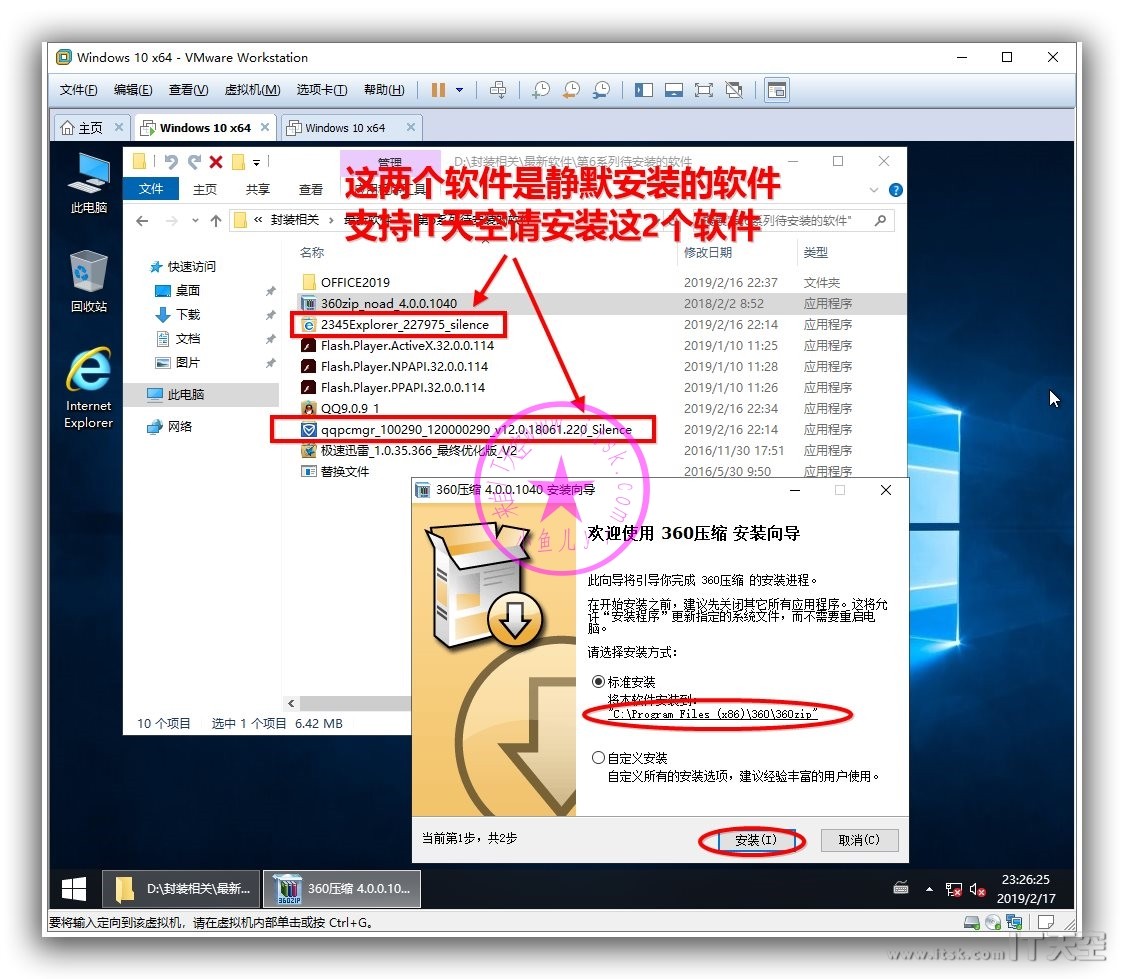
Task: Select 此电脑 in the navigation pane
Action: (201, 394)
